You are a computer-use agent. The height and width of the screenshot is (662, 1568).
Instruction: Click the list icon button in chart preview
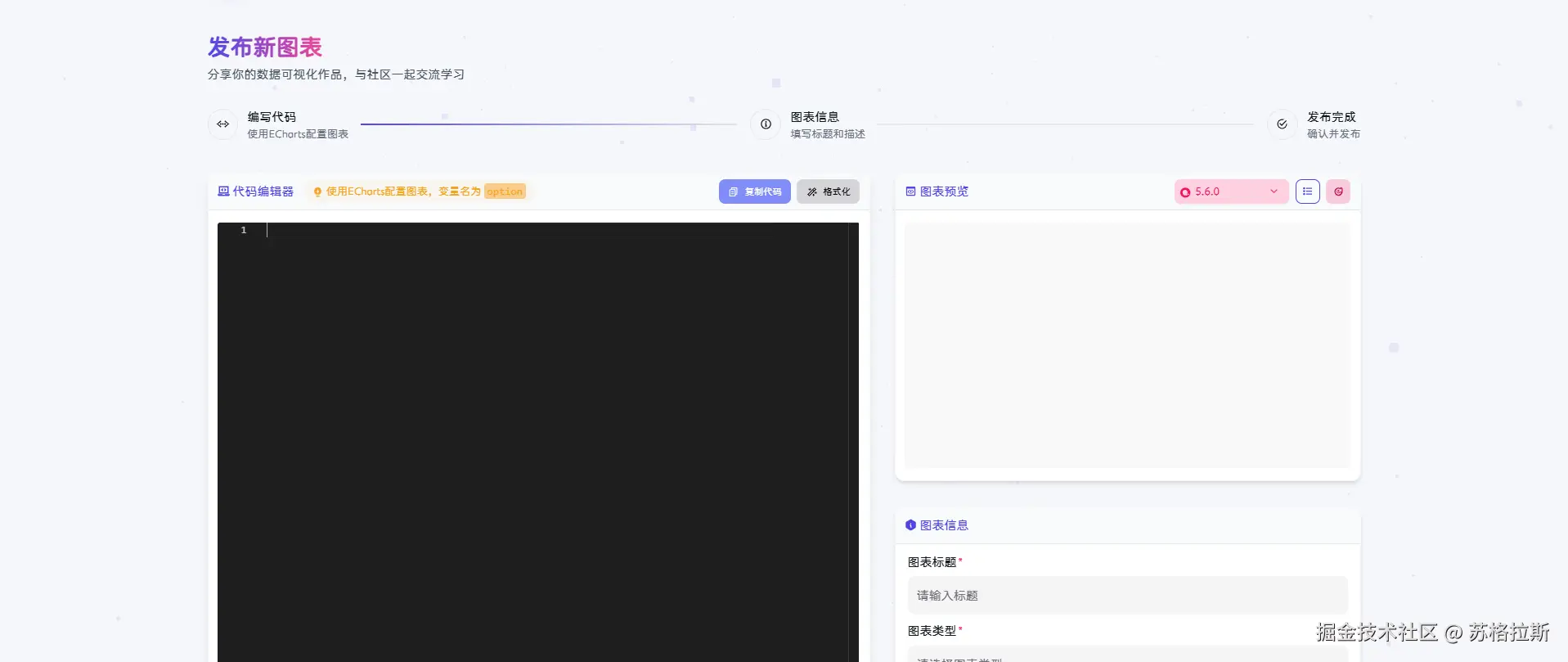1307,191
